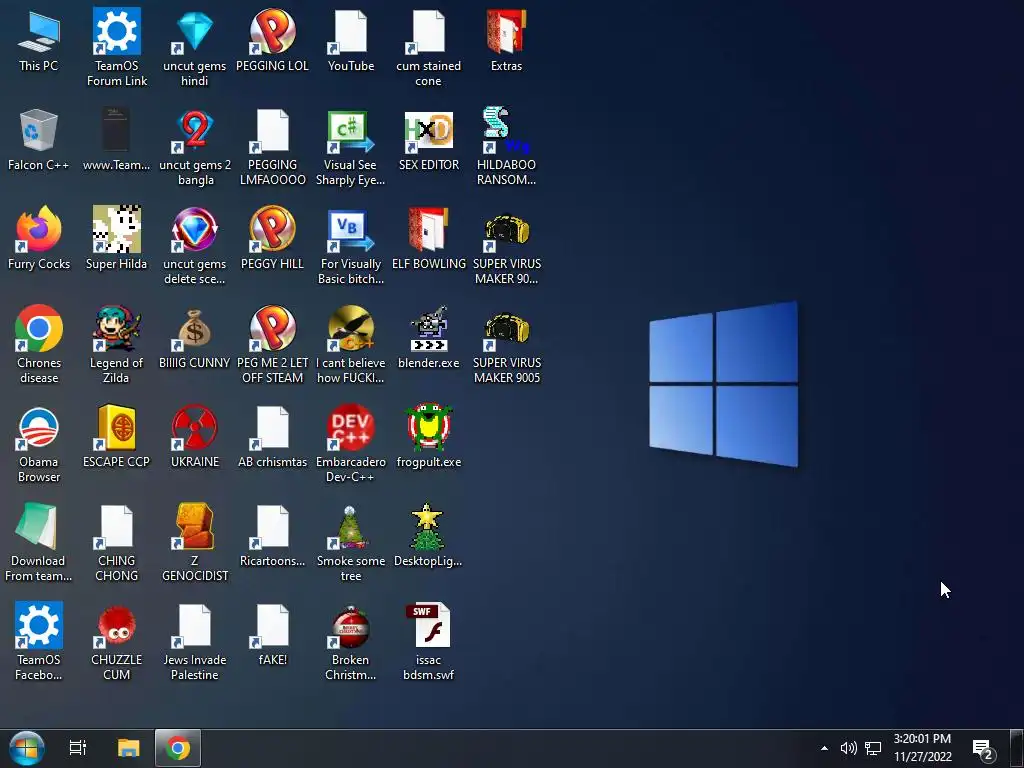This screenshot has height=768, width=1024.
Task: Open the volume control in the tray
Action: click(x=848, y=748)
